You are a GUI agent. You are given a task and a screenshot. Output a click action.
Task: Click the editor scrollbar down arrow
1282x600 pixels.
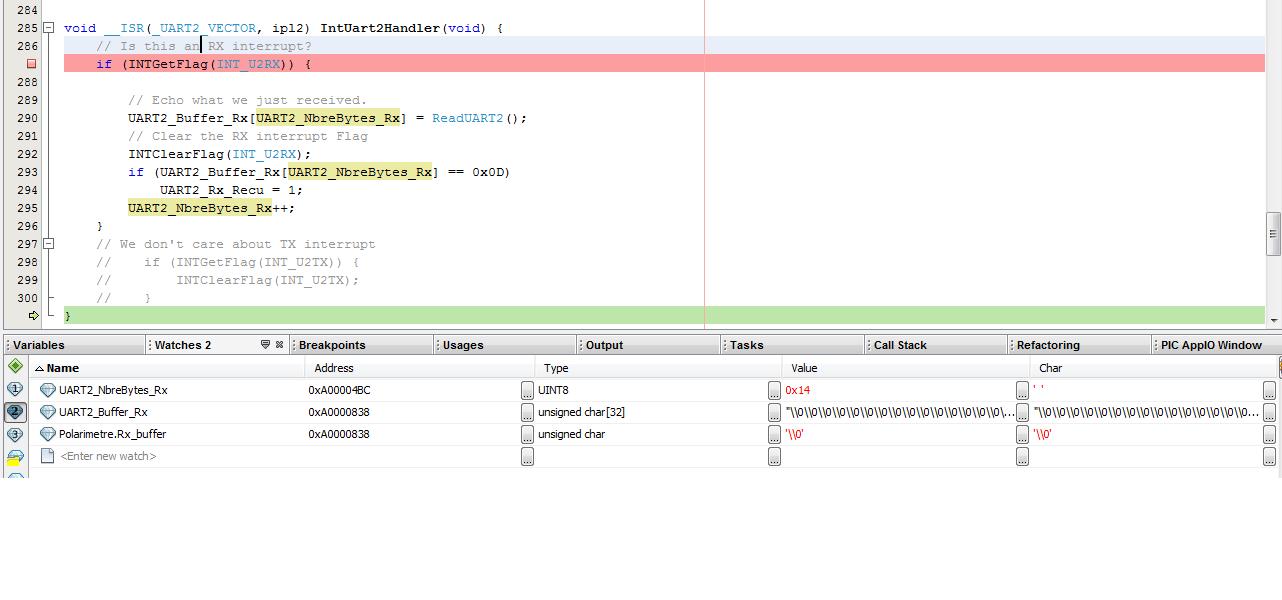coord(1274,320)
